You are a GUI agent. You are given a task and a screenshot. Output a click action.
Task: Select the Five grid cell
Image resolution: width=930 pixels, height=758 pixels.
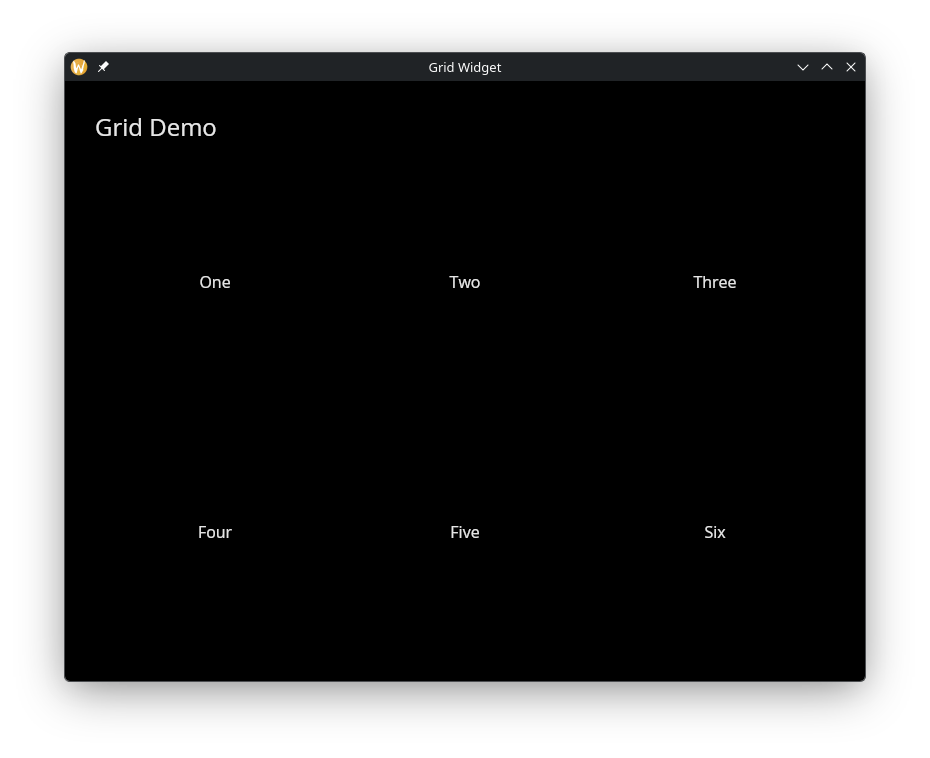[x=464, y=532]
